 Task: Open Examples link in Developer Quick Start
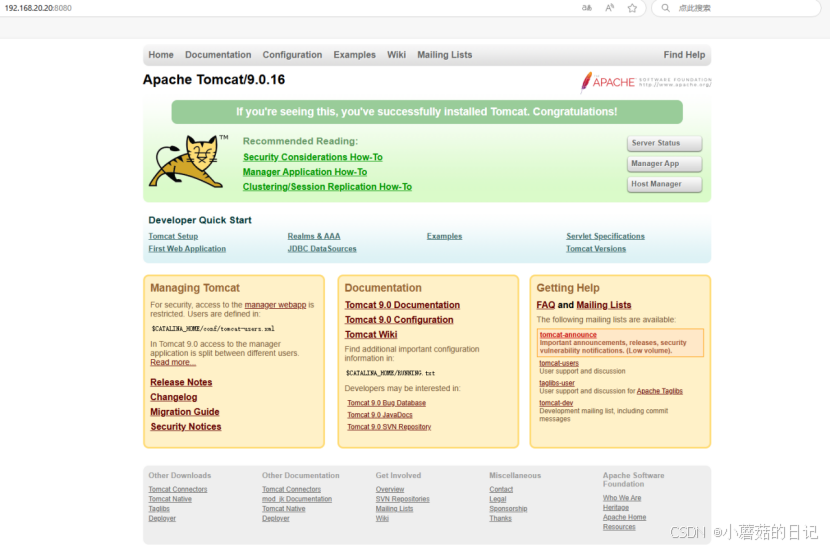click(x=445, y=236)
